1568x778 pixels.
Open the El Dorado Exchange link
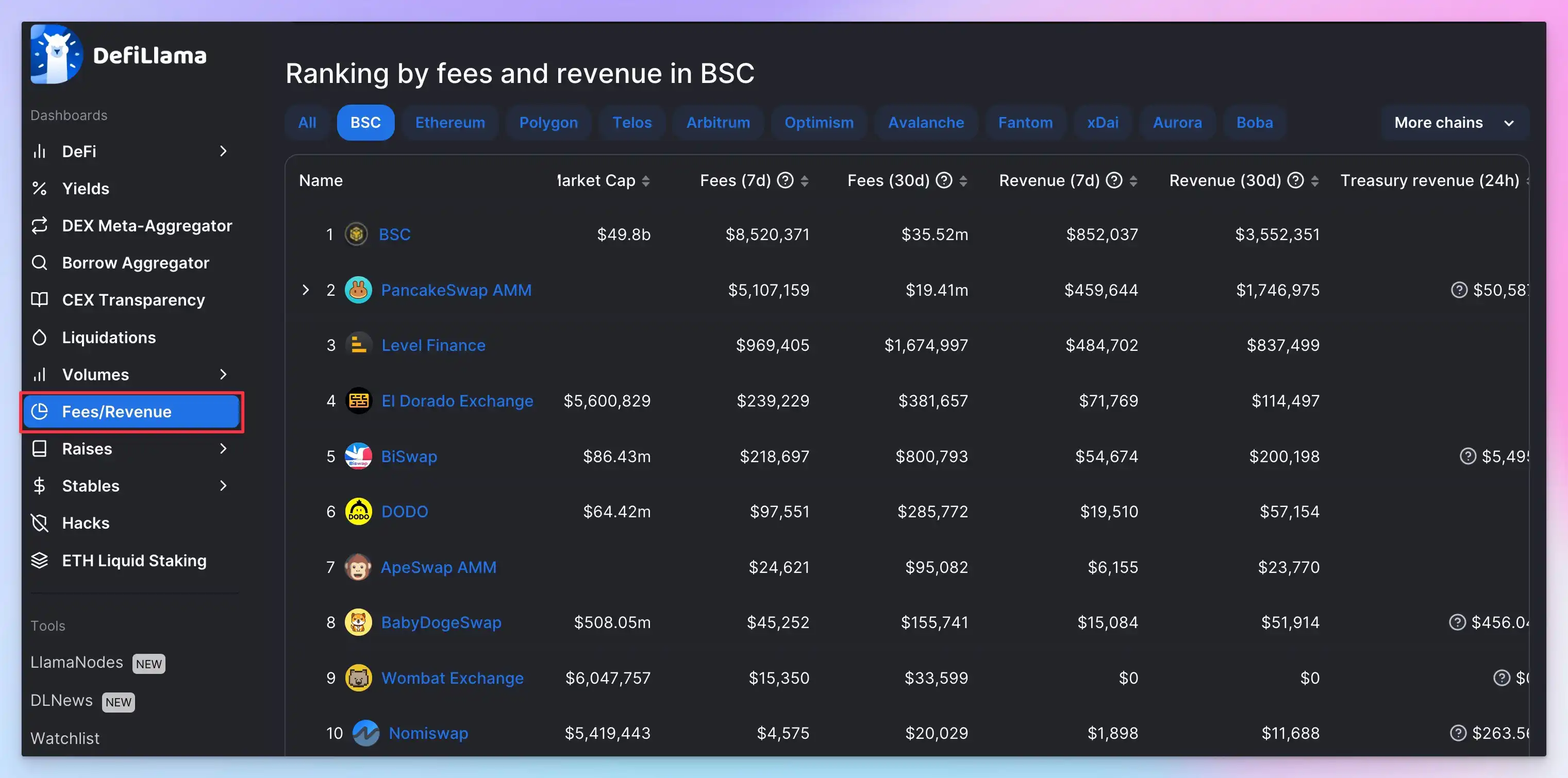coord(457,401)
